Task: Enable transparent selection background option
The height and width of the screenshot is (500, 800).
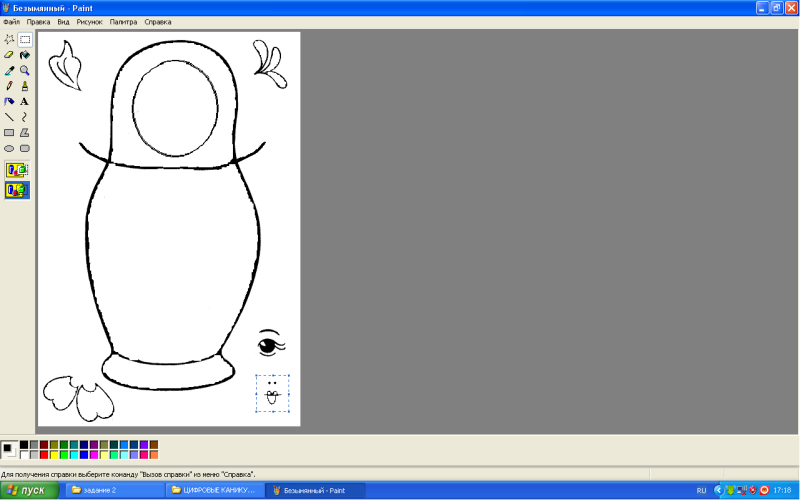Action: point(17,189)
